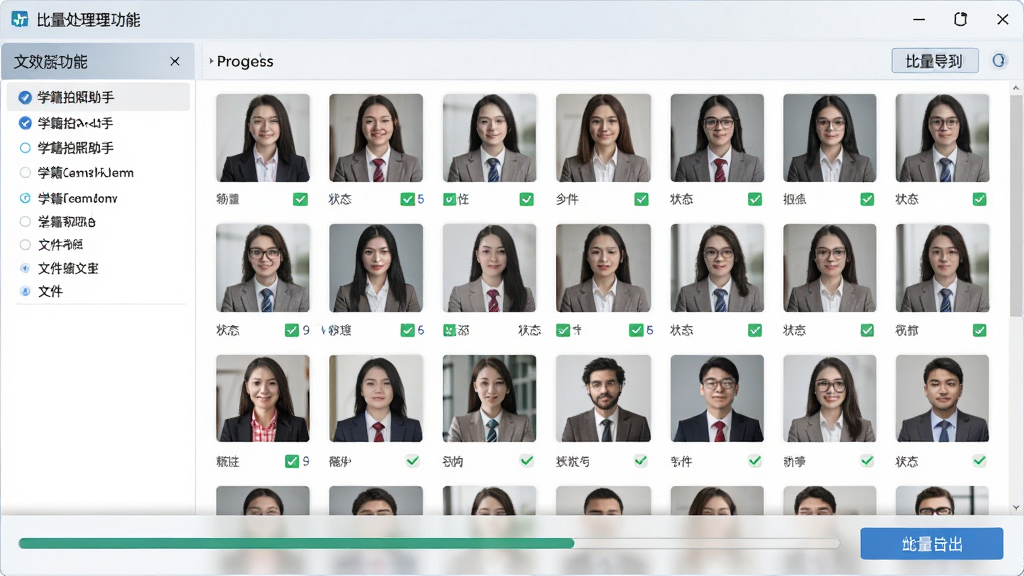Open top row's first portrait, woman in black blazer
Viewport: 1024px width, 576px height.
(263, 138)
